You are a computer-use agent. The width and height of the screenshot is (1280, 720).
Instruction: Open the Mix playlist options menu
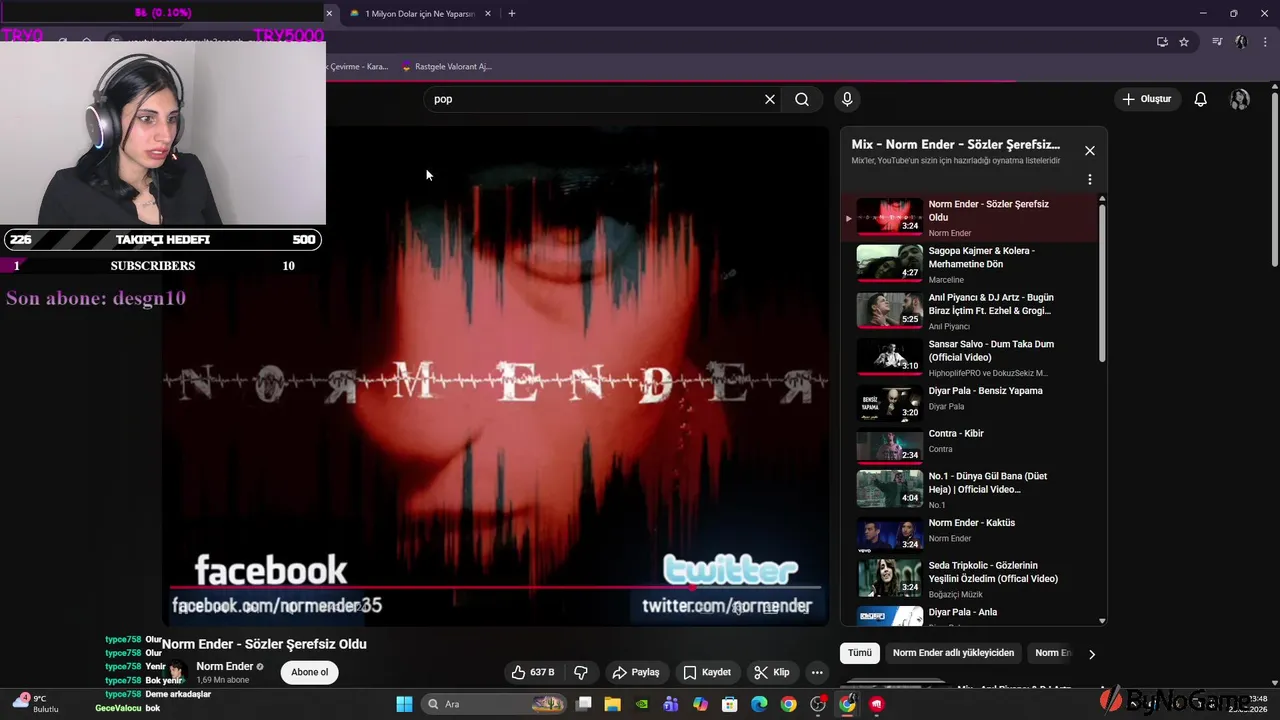click(x=1090, y=180)
